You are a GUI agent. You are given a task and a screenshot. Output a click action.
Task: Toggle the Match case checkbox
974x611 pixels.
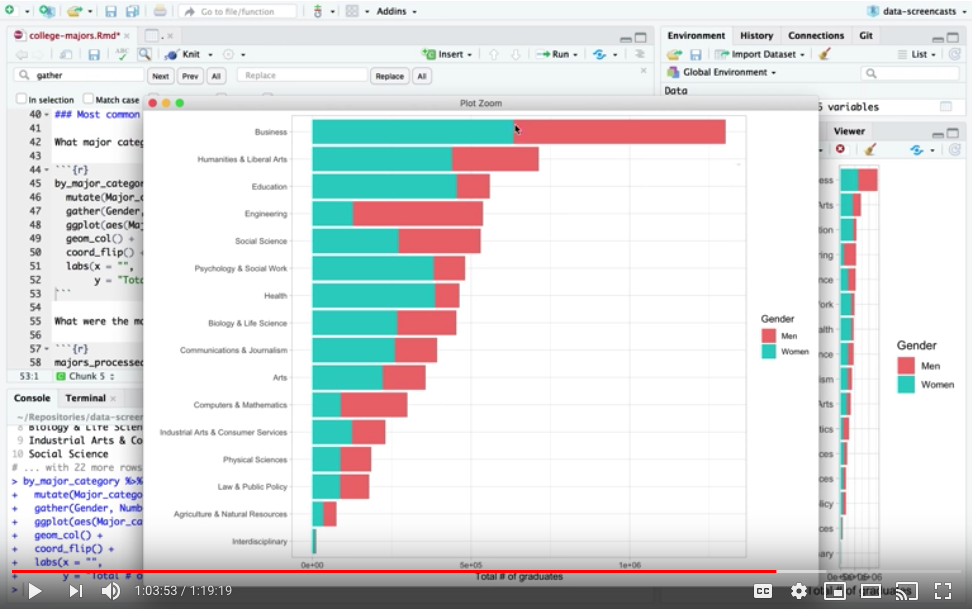coord(88,100)
